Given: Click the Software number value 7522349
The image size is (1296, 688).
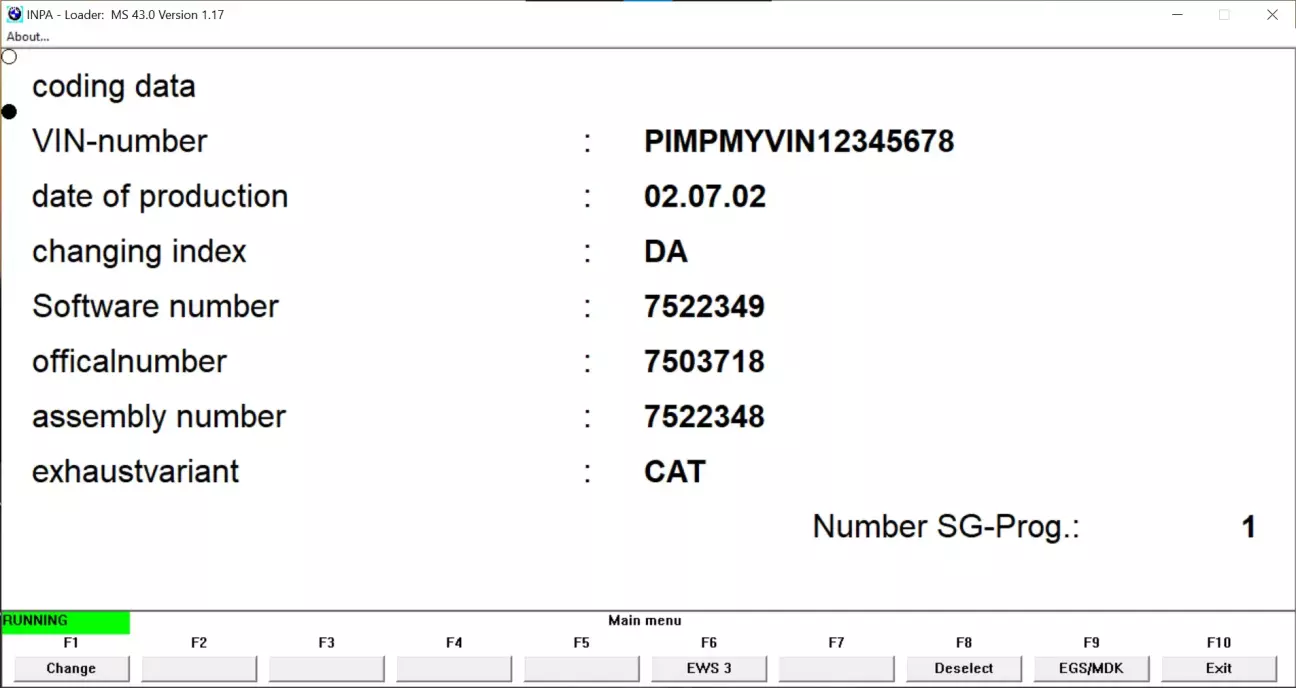Looking at the screenshot, I should 704,307.
